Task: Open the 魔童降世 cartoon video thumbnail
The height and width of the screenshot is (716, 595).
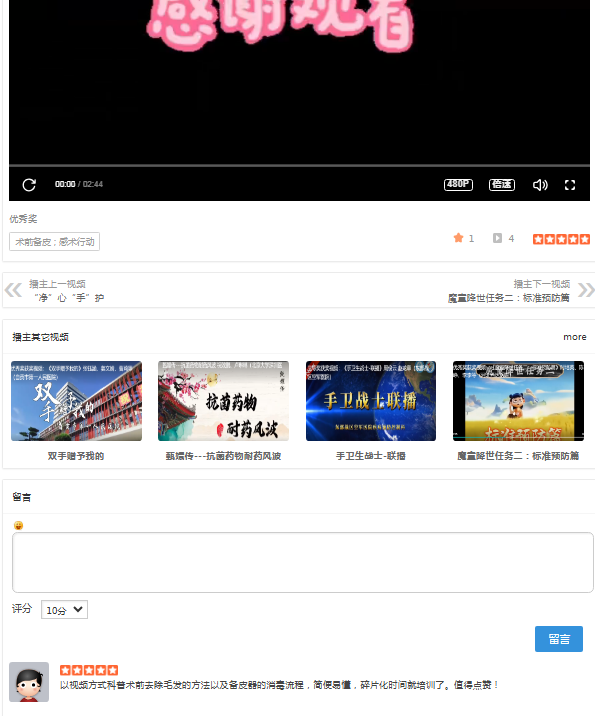Action: pos(518,401)
